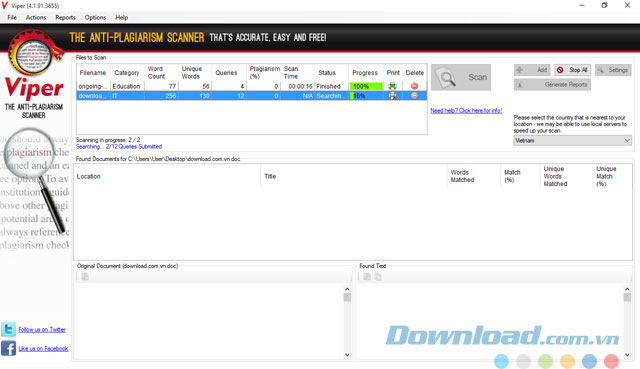Click the 100% progress bar of ongoing- file

(x=366, y=86)
